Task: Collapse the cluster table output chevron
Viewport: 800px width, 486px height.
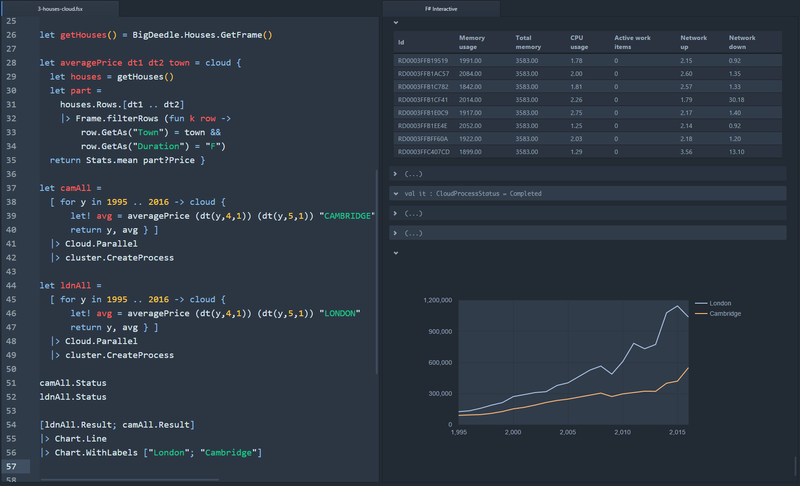Action: 395,22
